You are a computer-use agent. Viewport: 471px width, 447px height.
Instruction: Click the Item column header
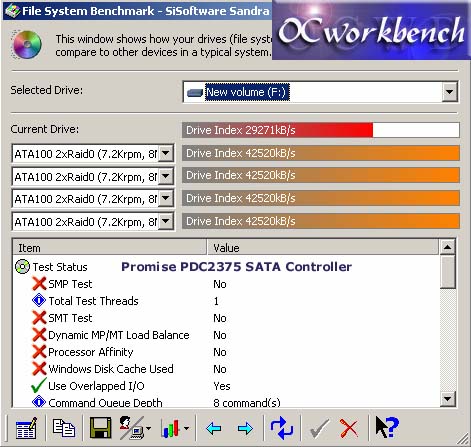[110, 248]
